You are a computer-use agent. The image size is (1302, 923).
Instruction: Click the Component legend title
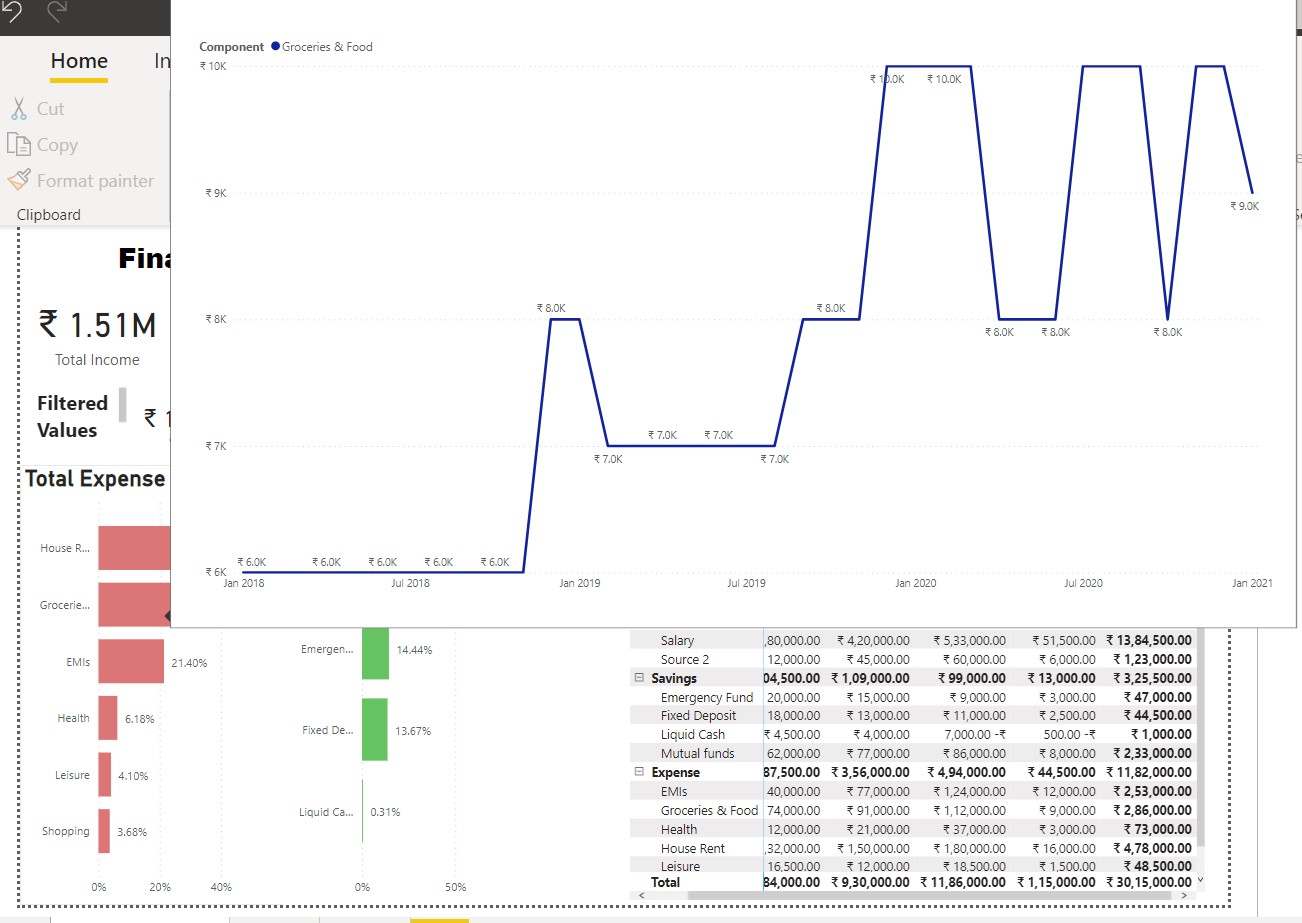(232, 47)
